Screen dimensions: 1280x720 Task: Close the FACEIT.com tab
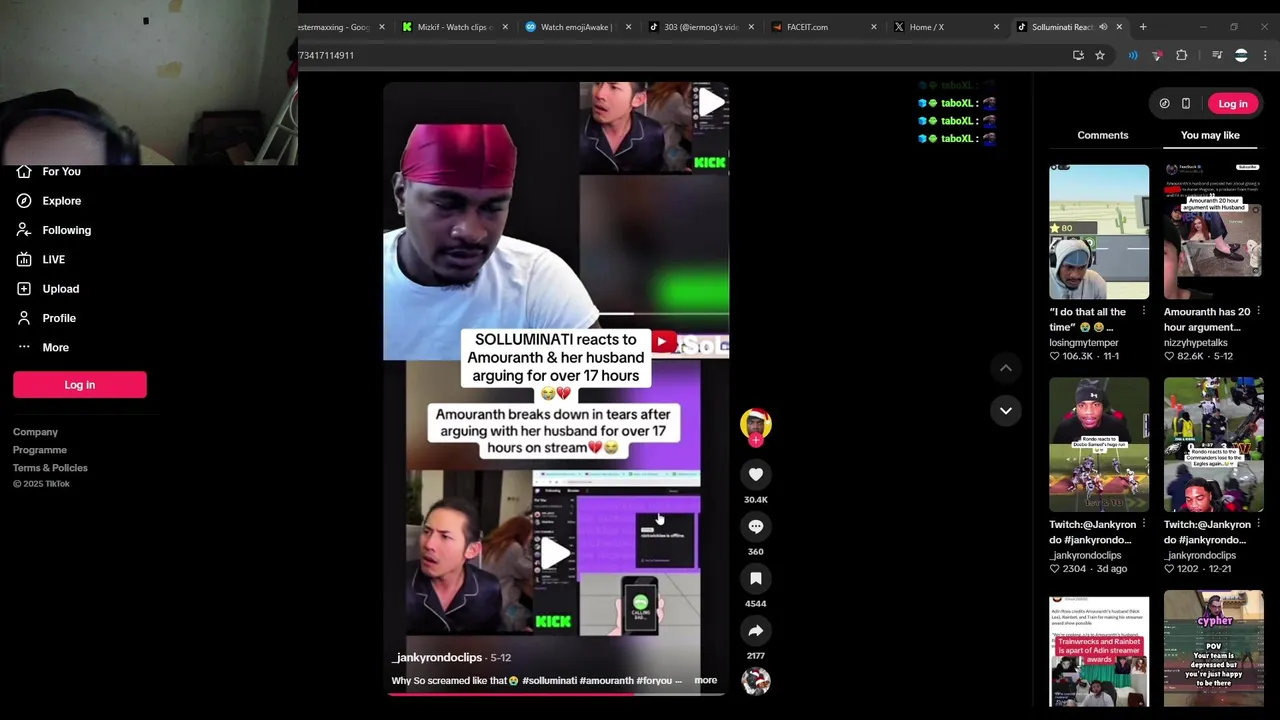tap(873, 27)
